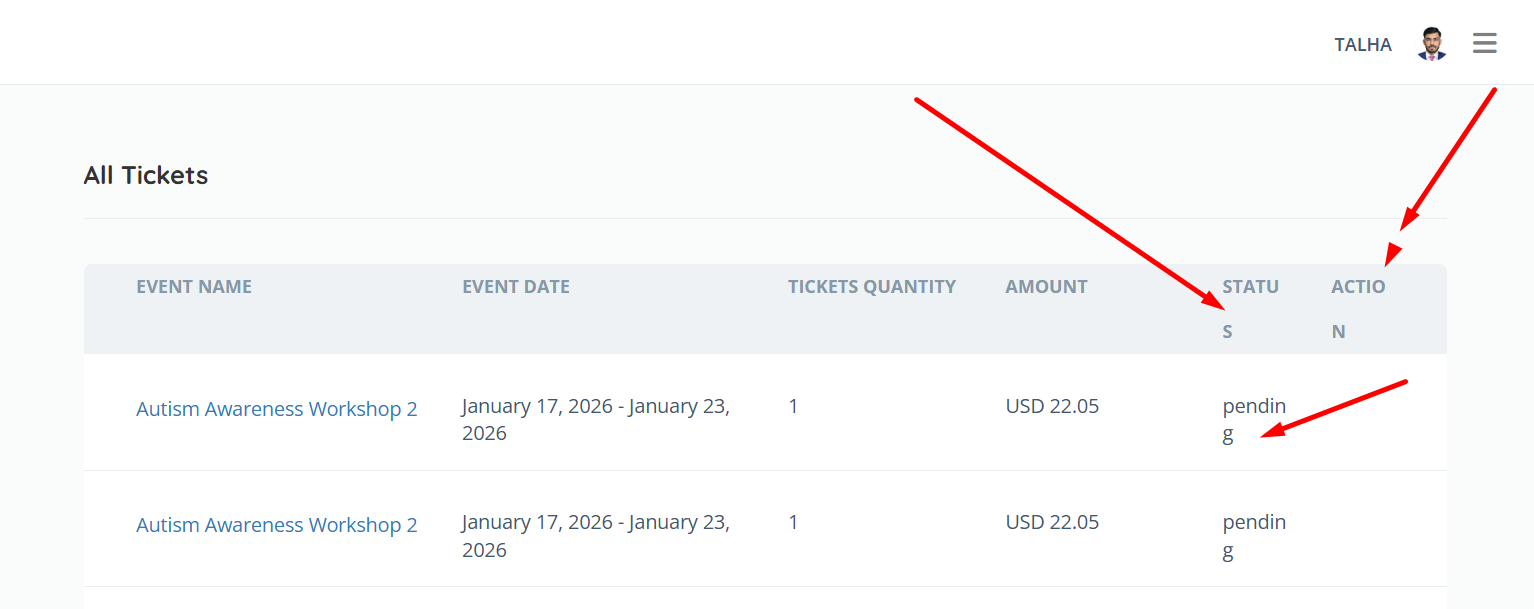Click the second row's USD 22.05 amount
1534x609 pixels.
(1052, 522)
